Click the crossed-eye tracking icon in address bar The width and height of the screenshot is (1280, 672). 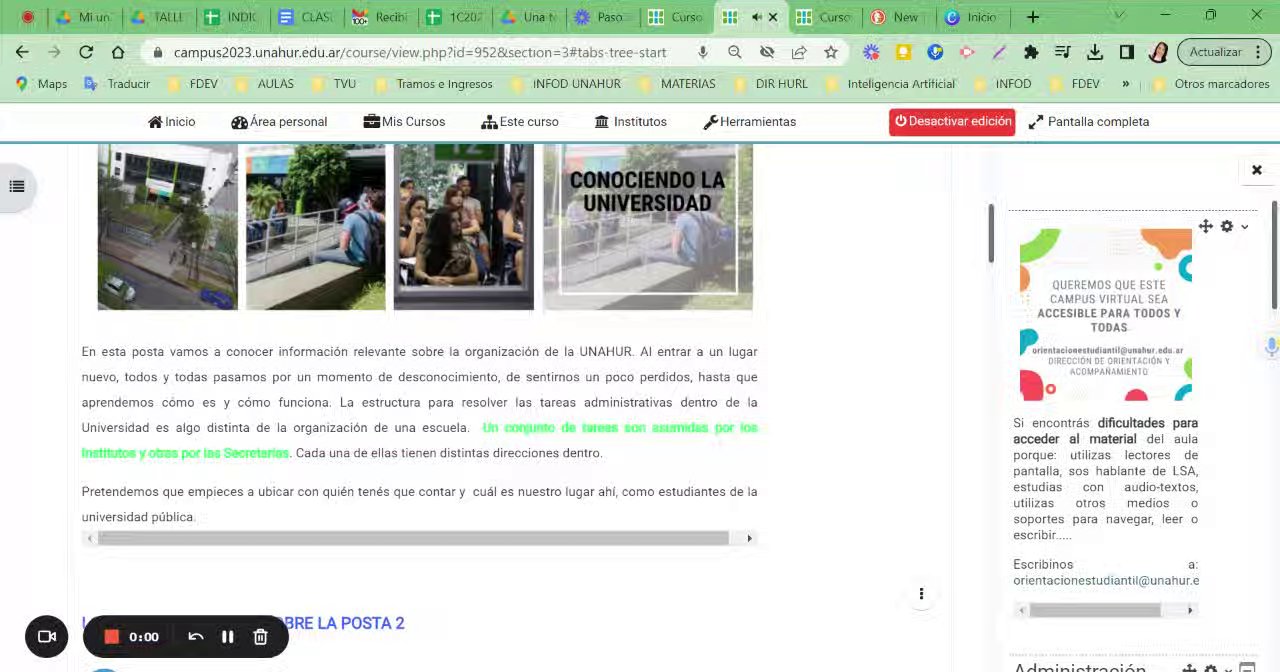(x=767, y=52)
